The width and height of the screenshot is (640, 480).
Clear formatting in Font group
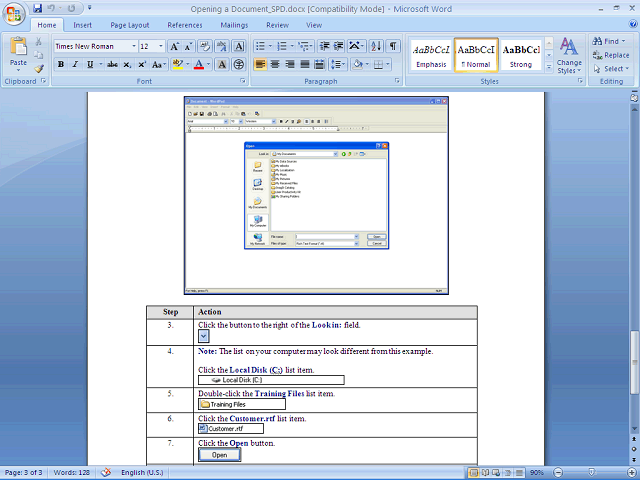pos(205,46)
